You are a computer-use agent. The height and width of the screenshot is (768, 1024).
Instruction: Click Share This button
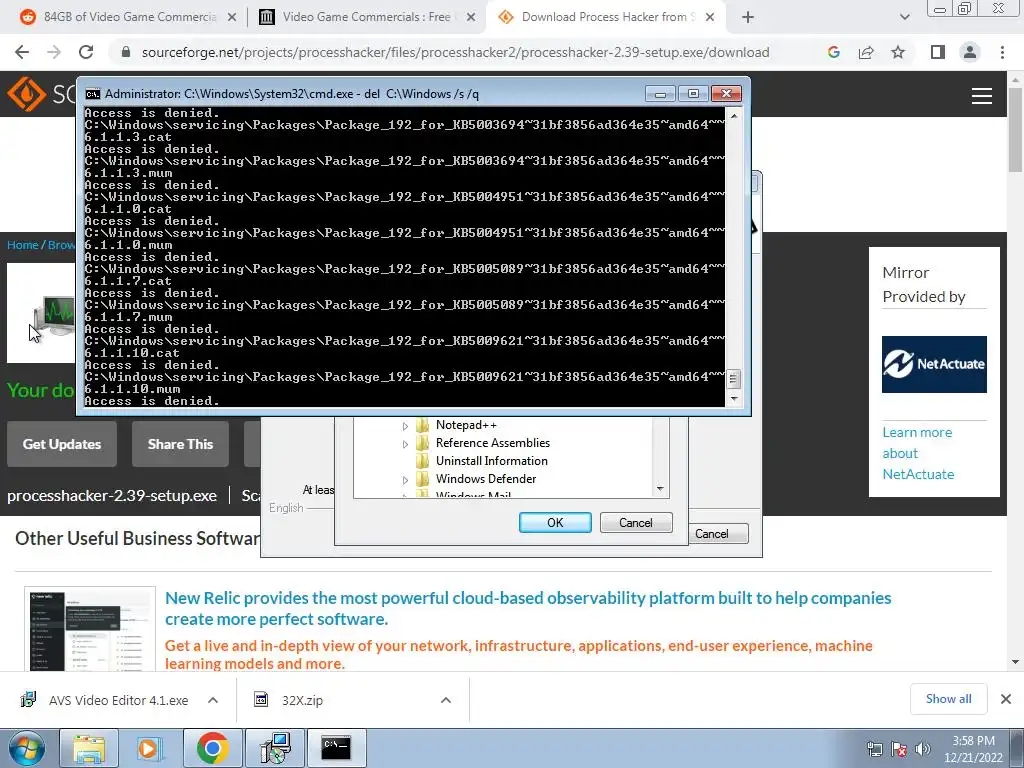(x=180, y=444)
